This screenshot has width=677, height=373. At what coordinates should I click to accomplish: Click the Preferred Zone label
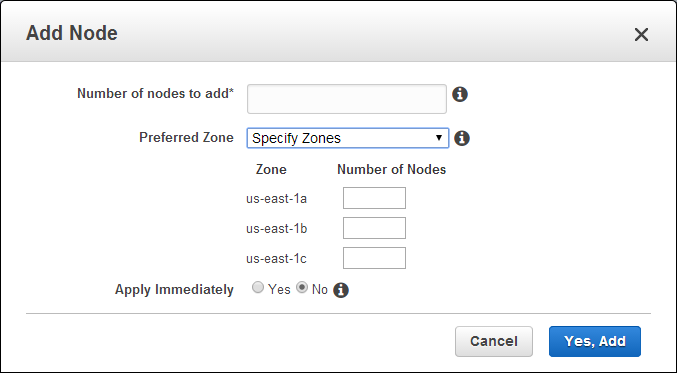[186, 137]
